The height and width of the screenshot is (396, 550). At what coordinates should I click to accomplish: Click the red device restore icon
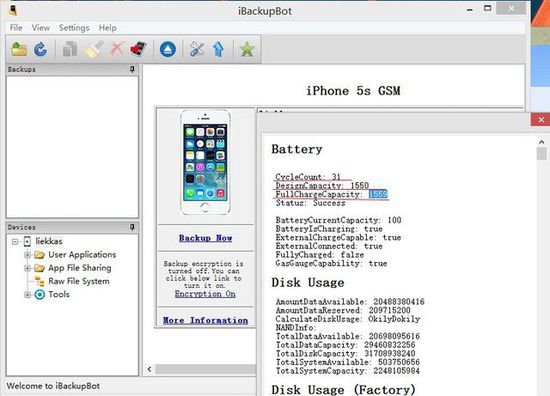pos(139,49)
